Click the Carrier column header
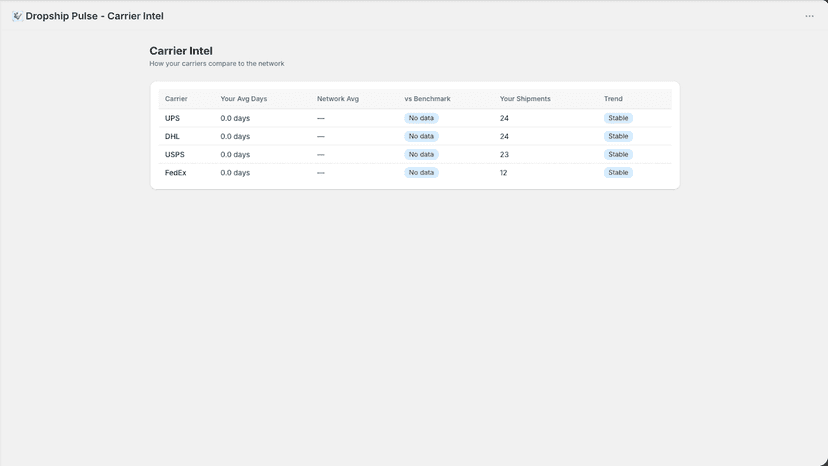 (x=176, y=99)
